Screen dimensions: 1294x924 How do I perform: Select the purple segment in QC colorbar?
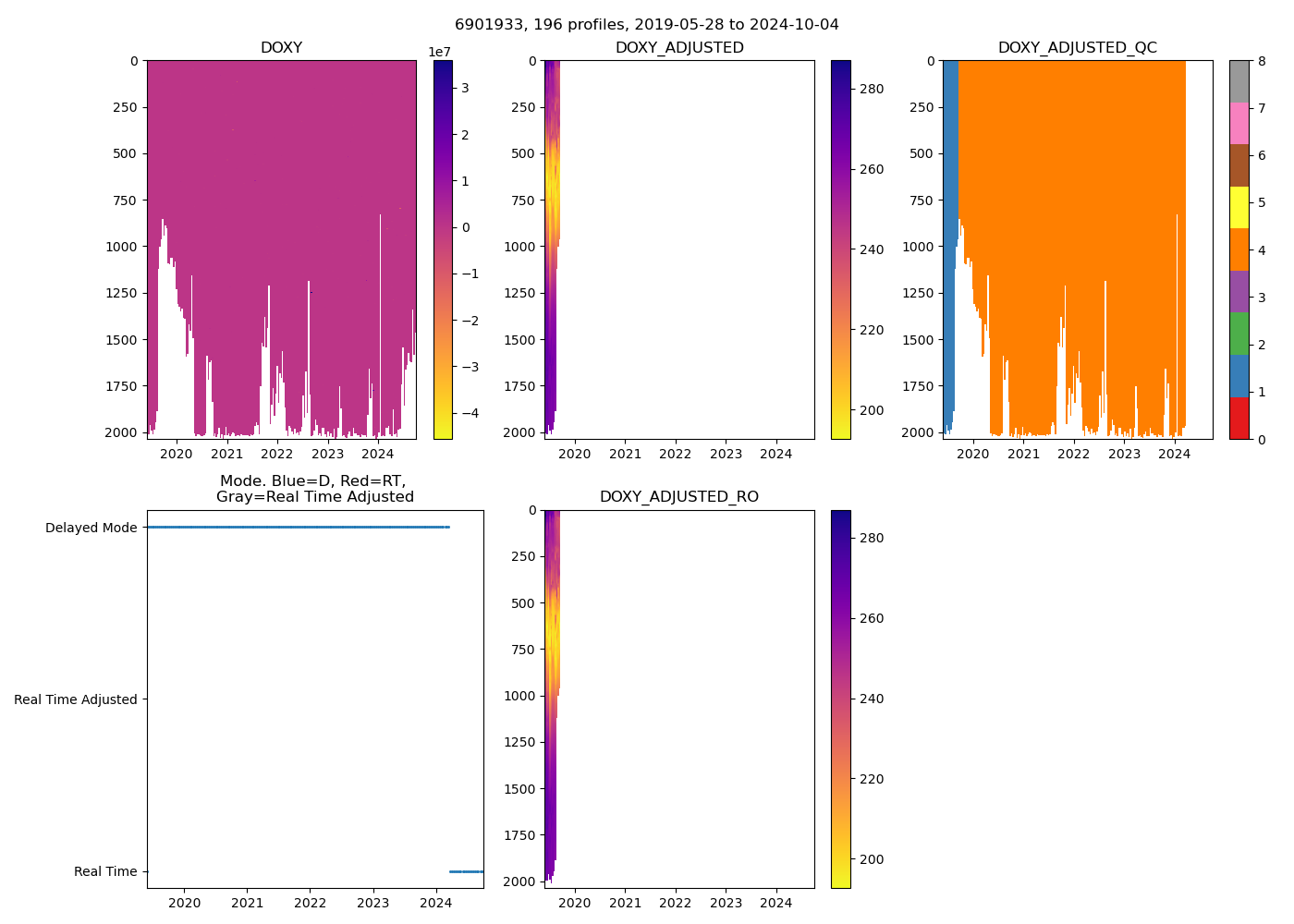[1239, 291]
